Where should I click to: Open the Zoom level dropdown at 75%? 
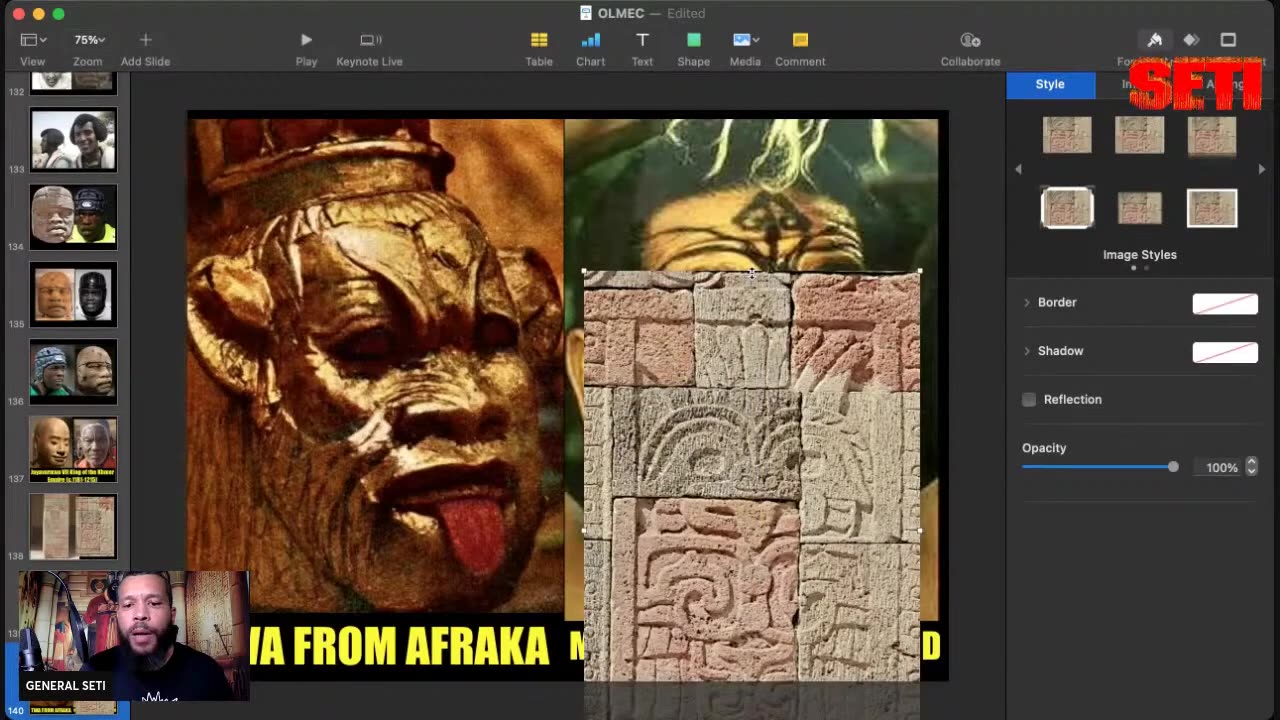point(89,40)
